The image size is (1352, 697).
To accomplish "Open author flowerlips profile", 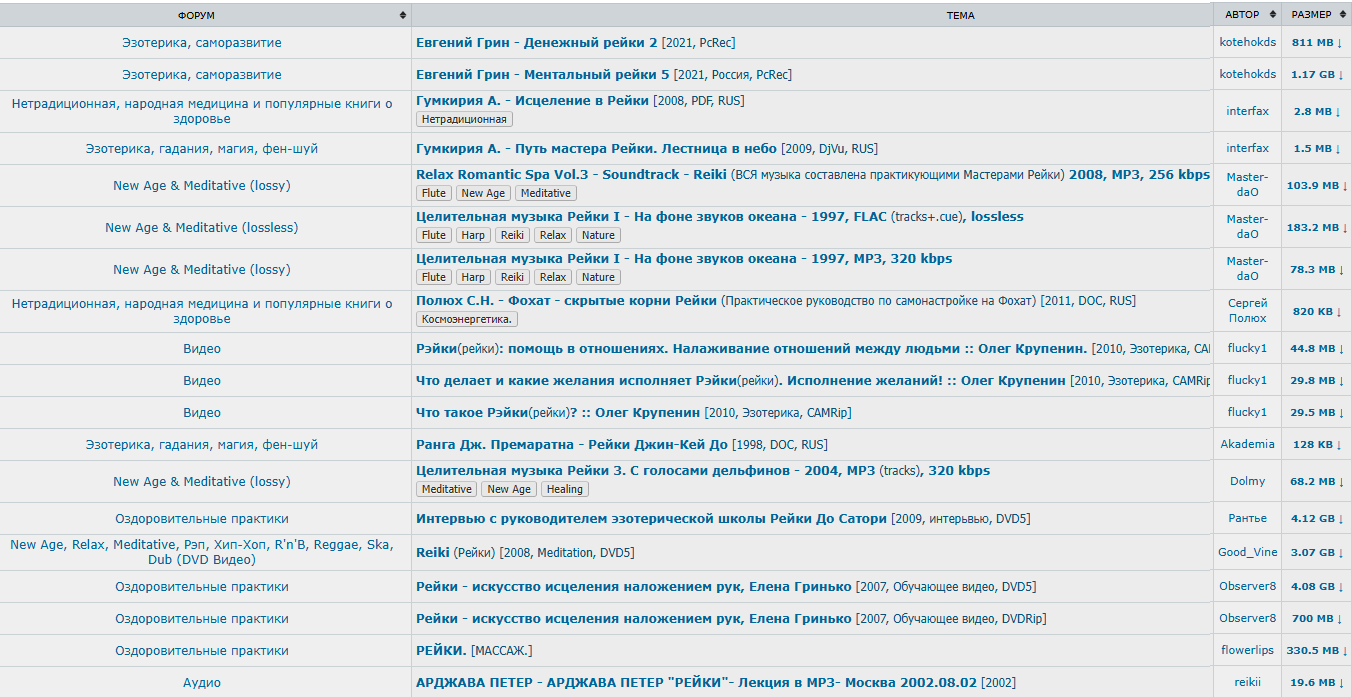I will 1247,650.
